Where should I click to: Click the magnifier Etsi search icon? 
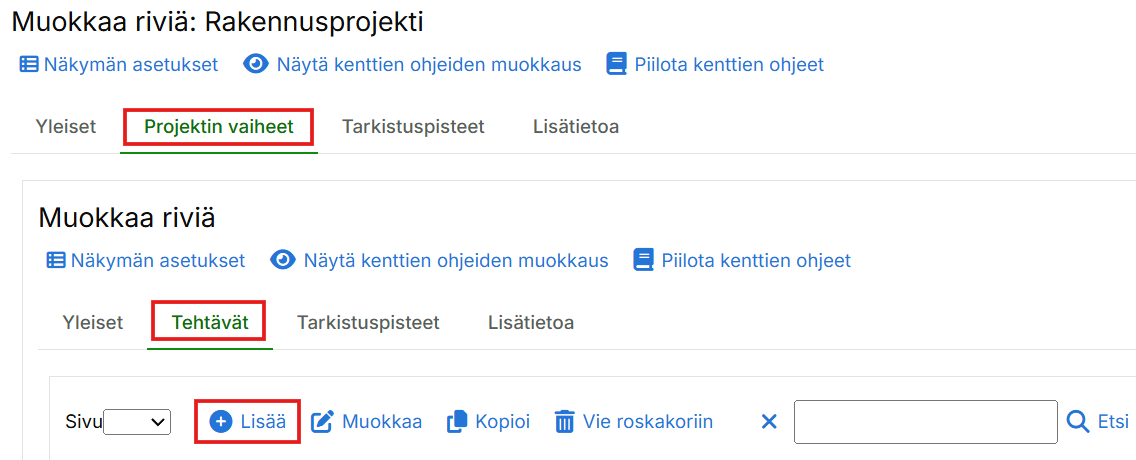tap(1078, 422)
